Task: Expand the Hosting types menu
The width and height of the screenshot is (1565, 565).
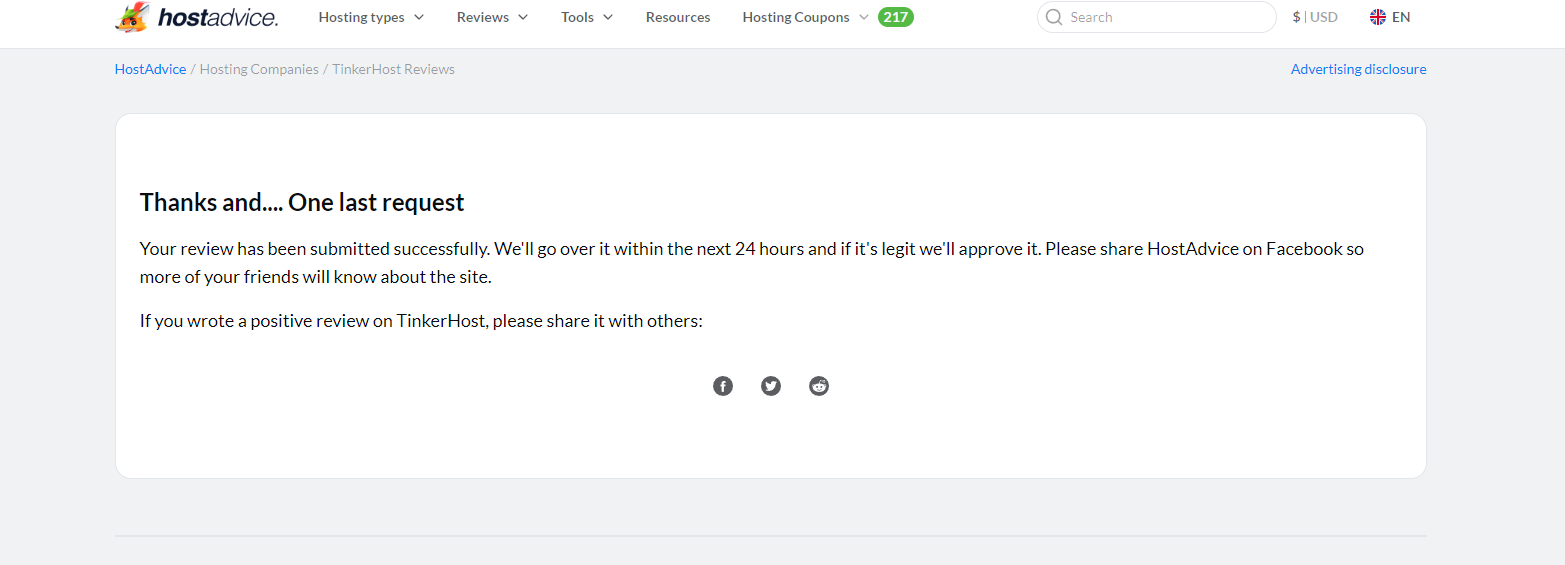Action: (x=371, y=17)
